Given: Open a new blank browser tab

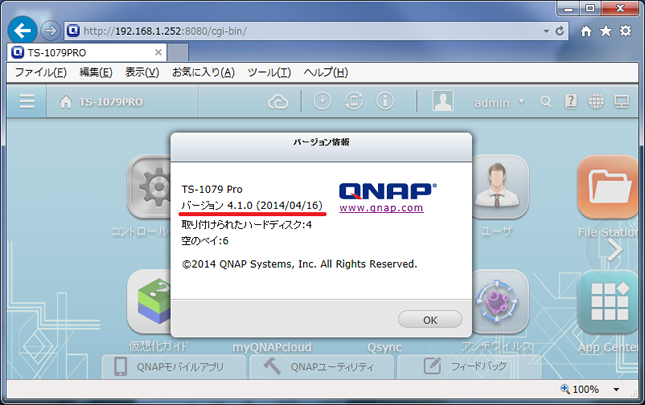Looking at the screenshot, I should click(x=178, y=53).
